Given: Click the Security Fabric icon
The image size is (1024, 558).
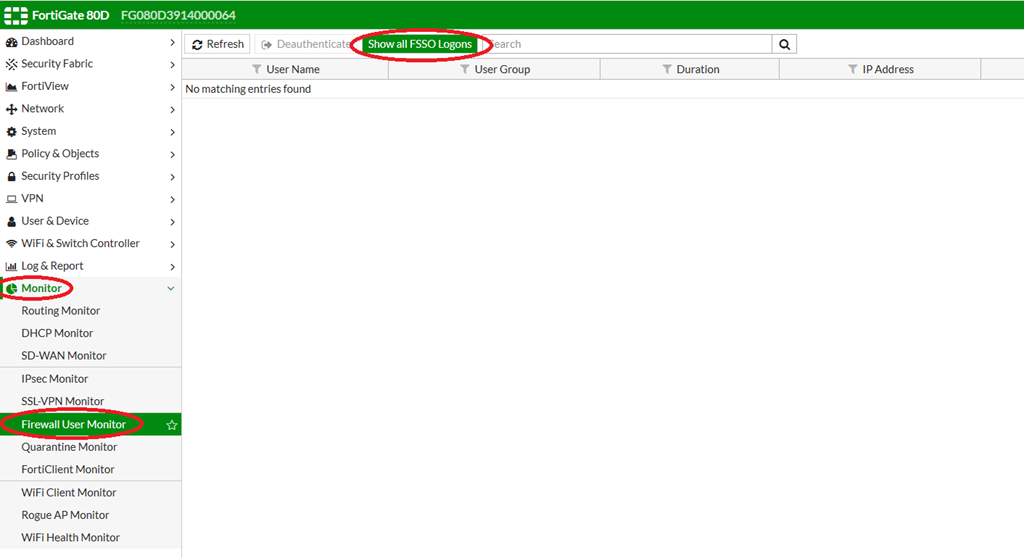Looking at the screenshot, I should click(11, 64).
